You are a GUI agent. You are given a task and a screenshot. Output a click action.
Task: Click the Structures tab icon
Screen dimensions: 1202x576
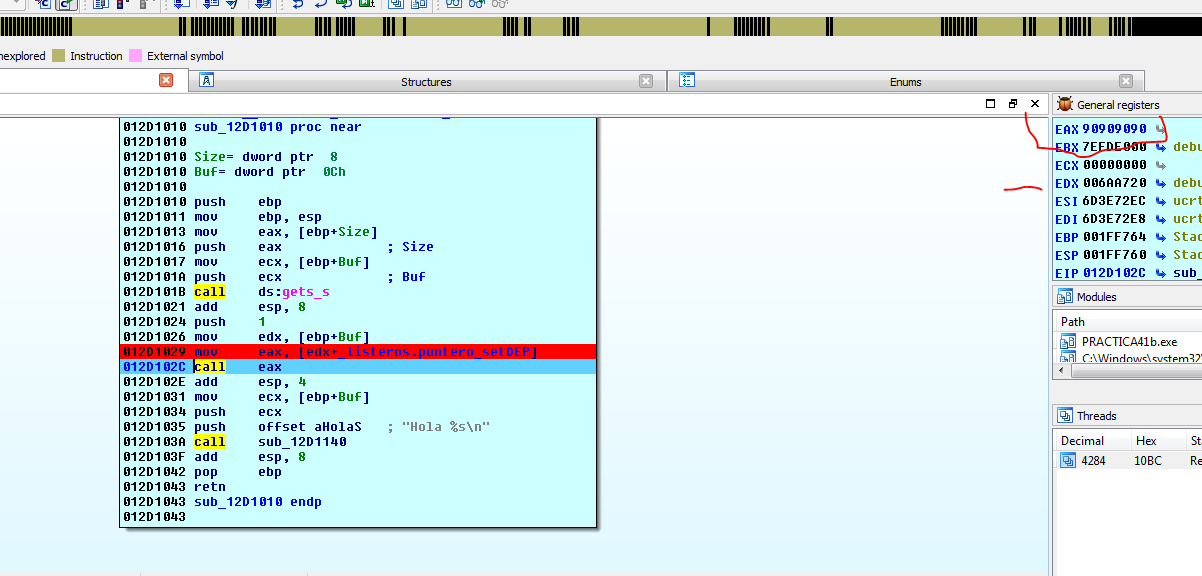[207, 81]
